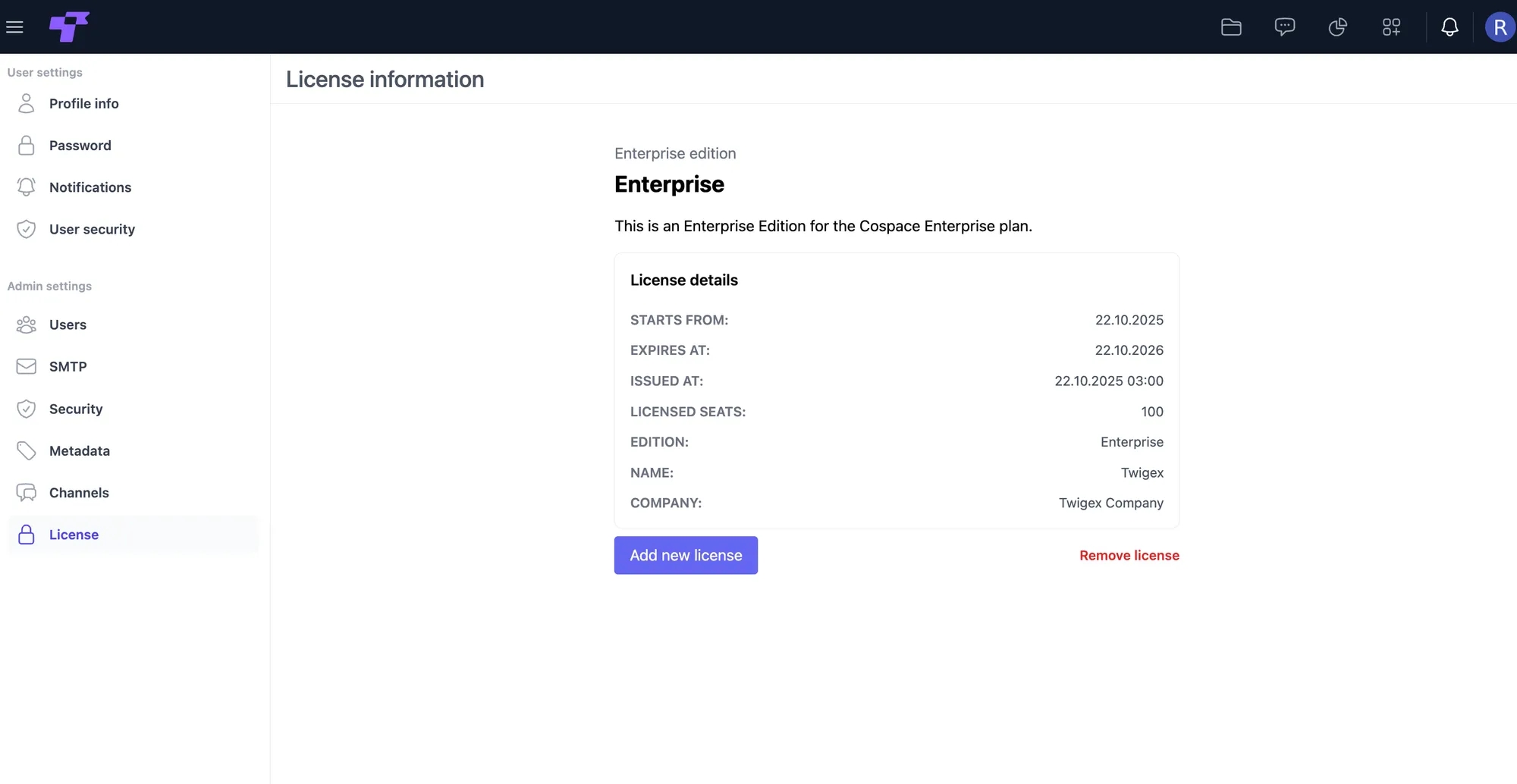Go to Profile info settings
Viewport: 1517px width, 784px height.
pyautogui.click(x=133, y=103)
